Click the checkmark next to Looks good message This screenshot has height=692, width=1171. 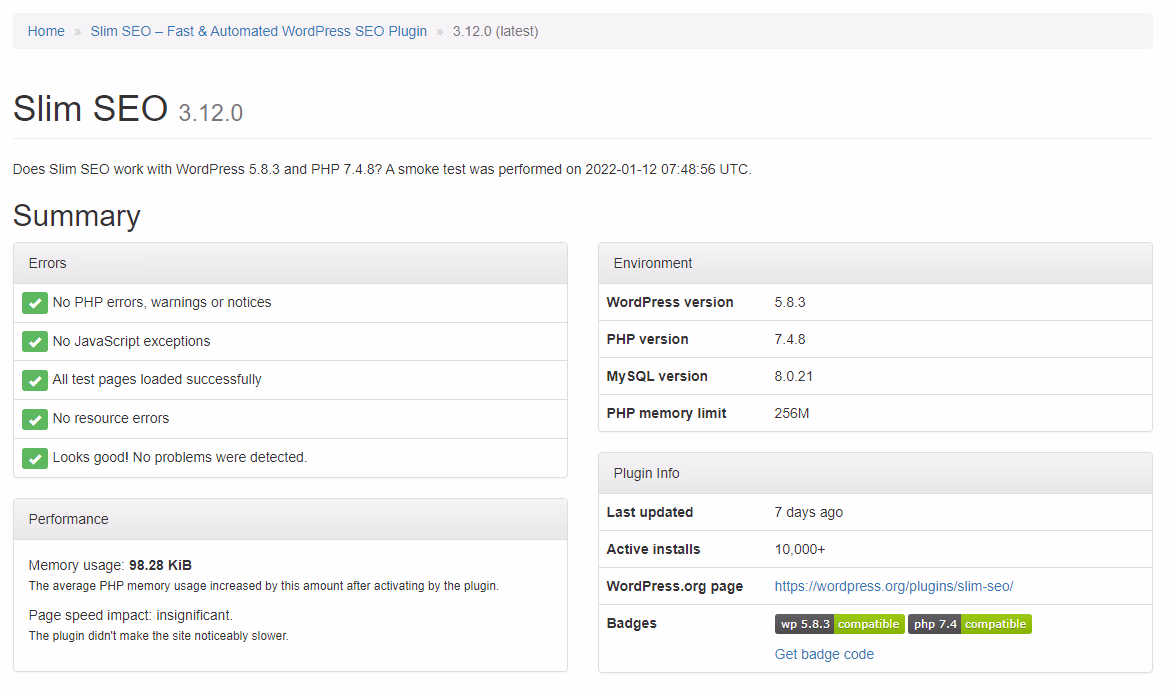(x=35, y=458)
